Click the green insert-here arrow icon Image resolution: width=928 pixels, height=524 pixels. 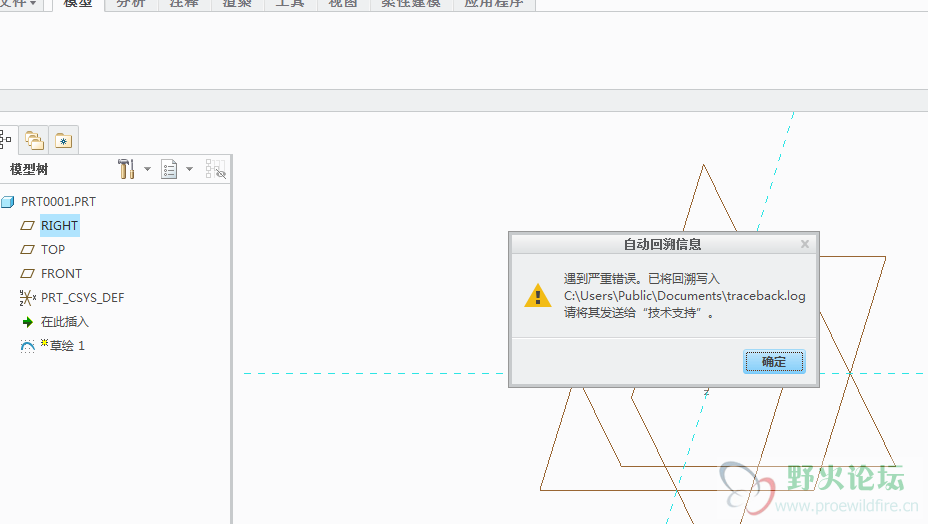tap(27, 322)
